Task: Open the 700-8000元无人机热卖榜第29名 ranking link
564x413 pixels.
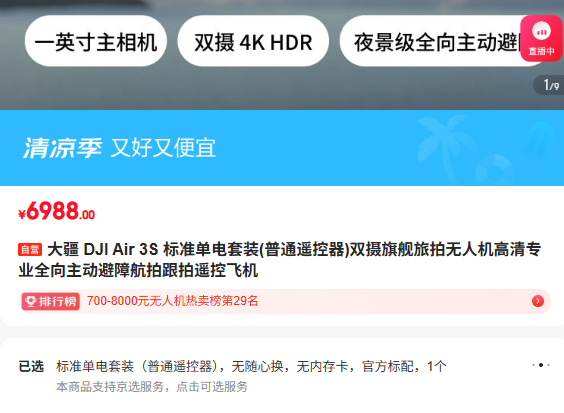Action: click(x=172, y=301)
